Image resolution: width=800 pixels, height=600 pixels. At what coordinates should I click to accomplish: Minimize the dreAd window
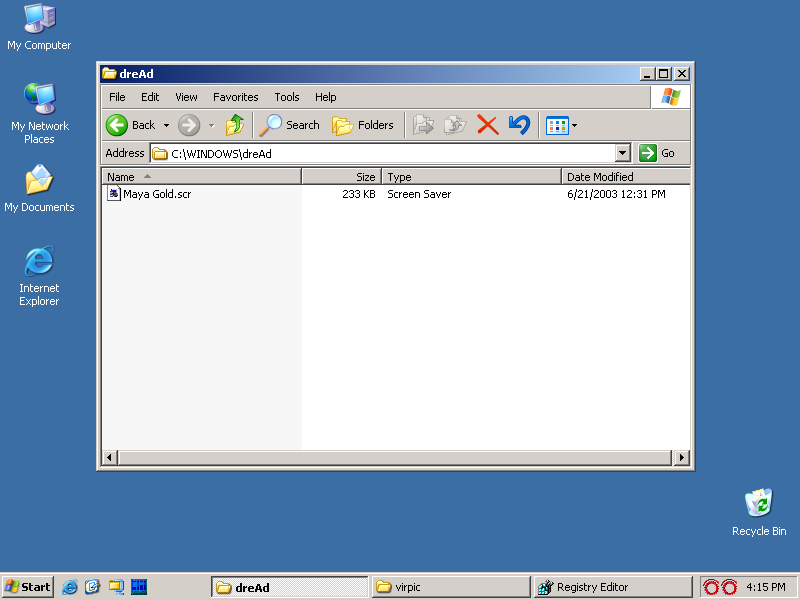(647, 74)
